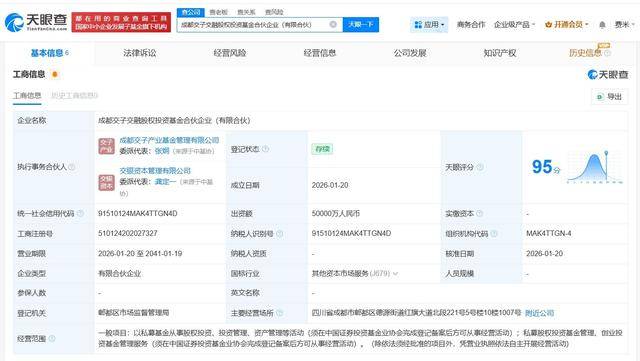
Task: Click registration number 510124202027327
Action: (x=128, y=233)
